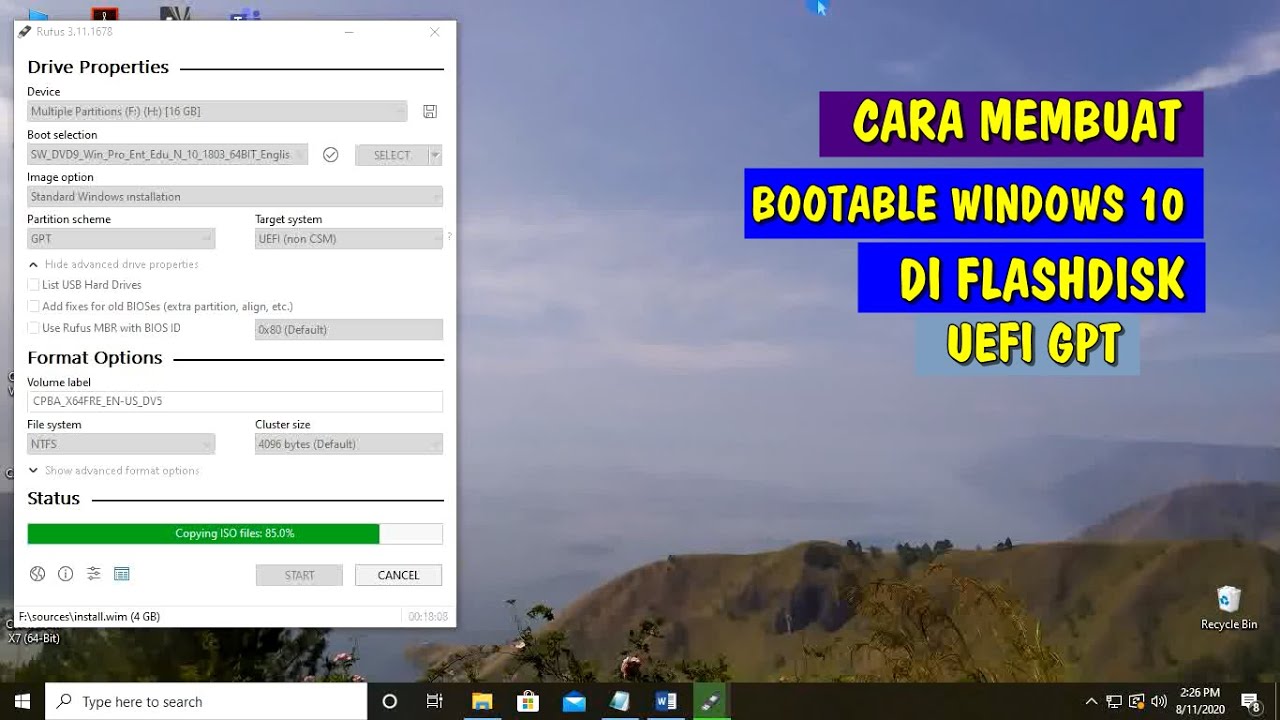Open the Partition scheme GPT dropdown
Image resolution: width=1280 pixels, height=720 pixels.
click(x=121, y=239)
